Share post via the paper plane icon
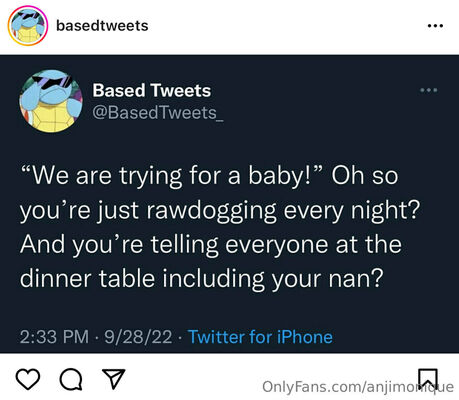The height and width of the screenshot is (400, 459). click(x=113, y=379)
